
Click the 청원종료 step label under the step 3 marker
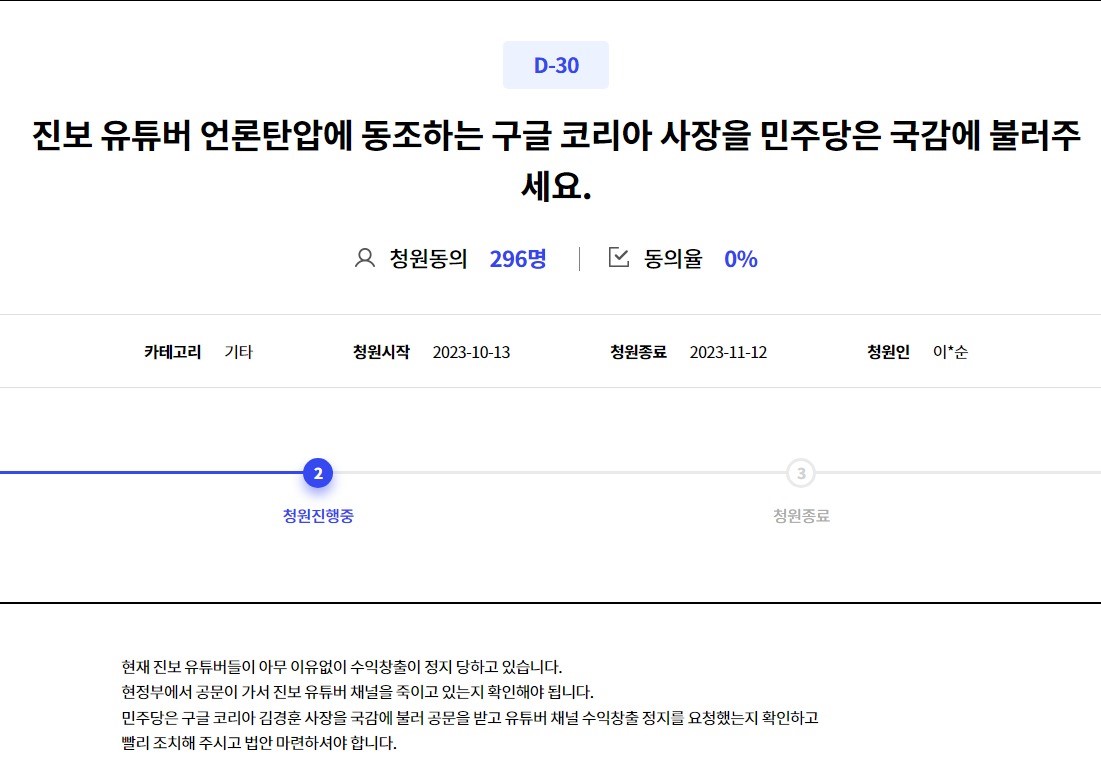tap(801, 516)
